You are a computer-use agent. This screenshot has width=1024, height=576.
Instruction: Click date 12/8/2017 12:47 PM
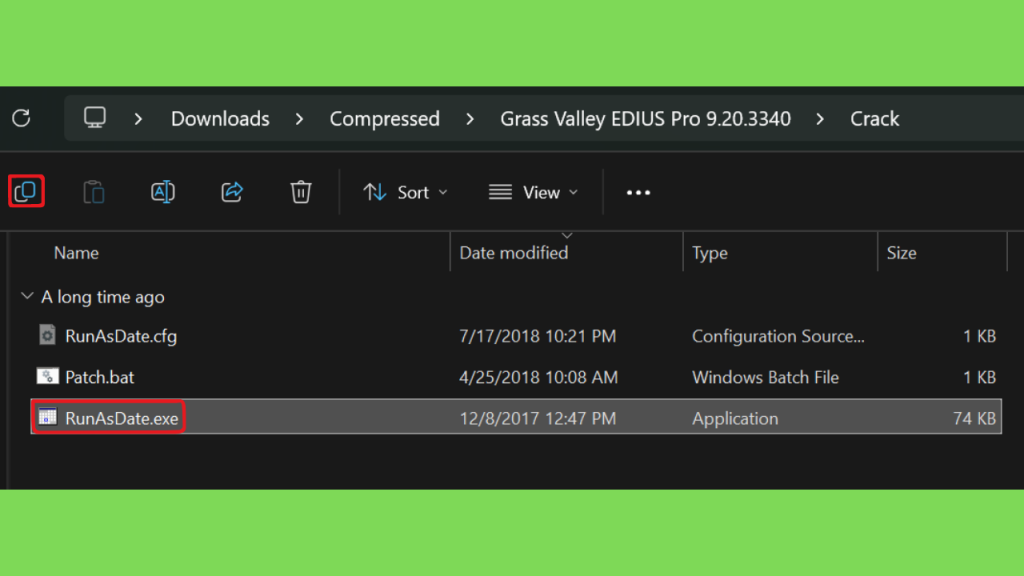[537, 418]
